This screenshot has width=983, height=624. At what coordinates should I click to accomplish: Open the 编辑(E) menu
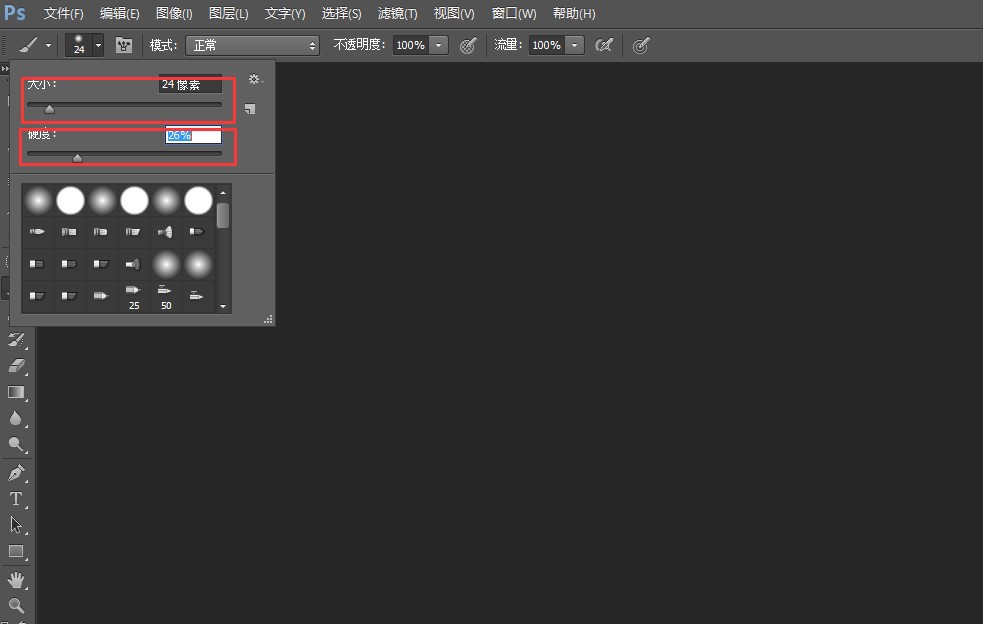point(119,13)
